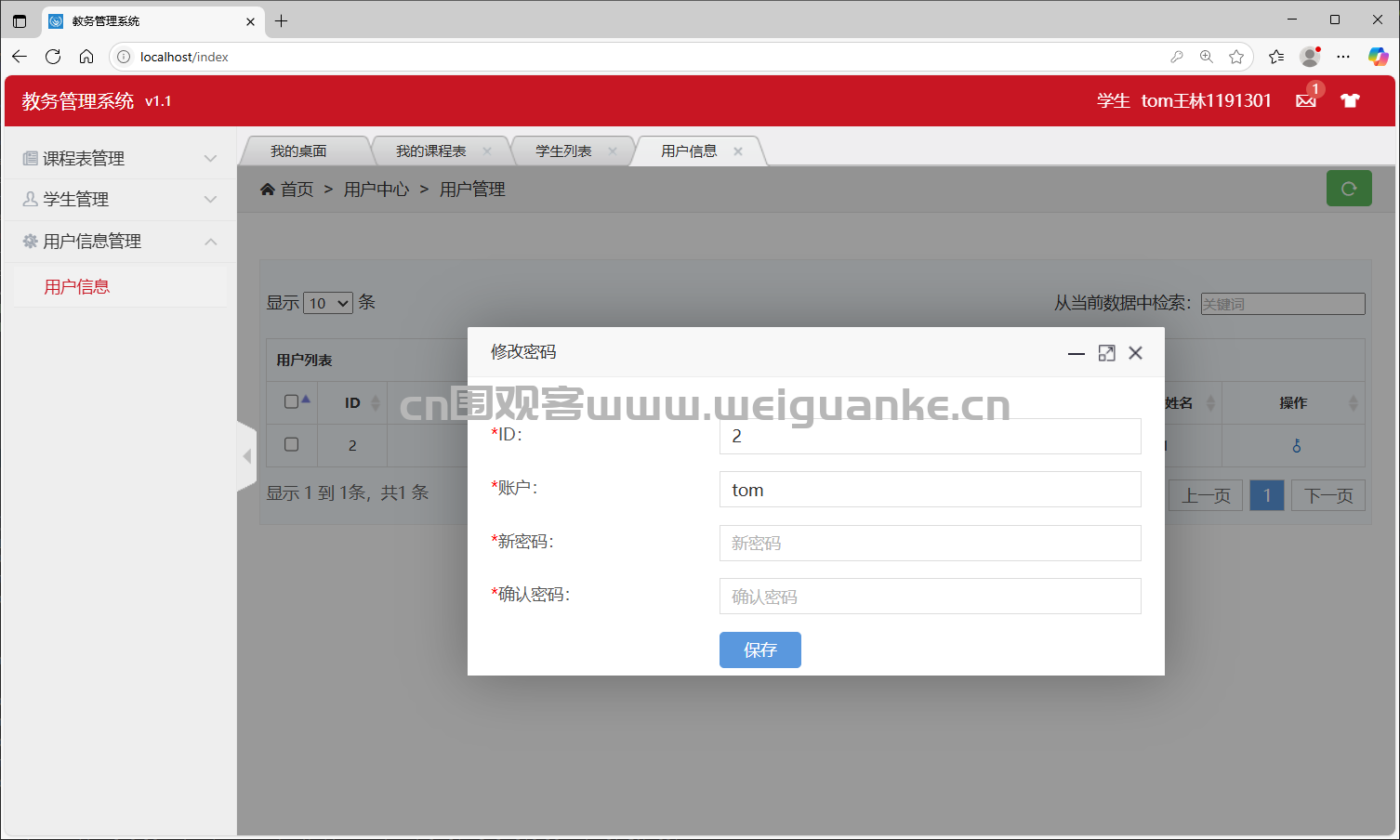Check the checkbox for row ID 2
Viewport: 1400px width, 840px height.
click(291, 444)
